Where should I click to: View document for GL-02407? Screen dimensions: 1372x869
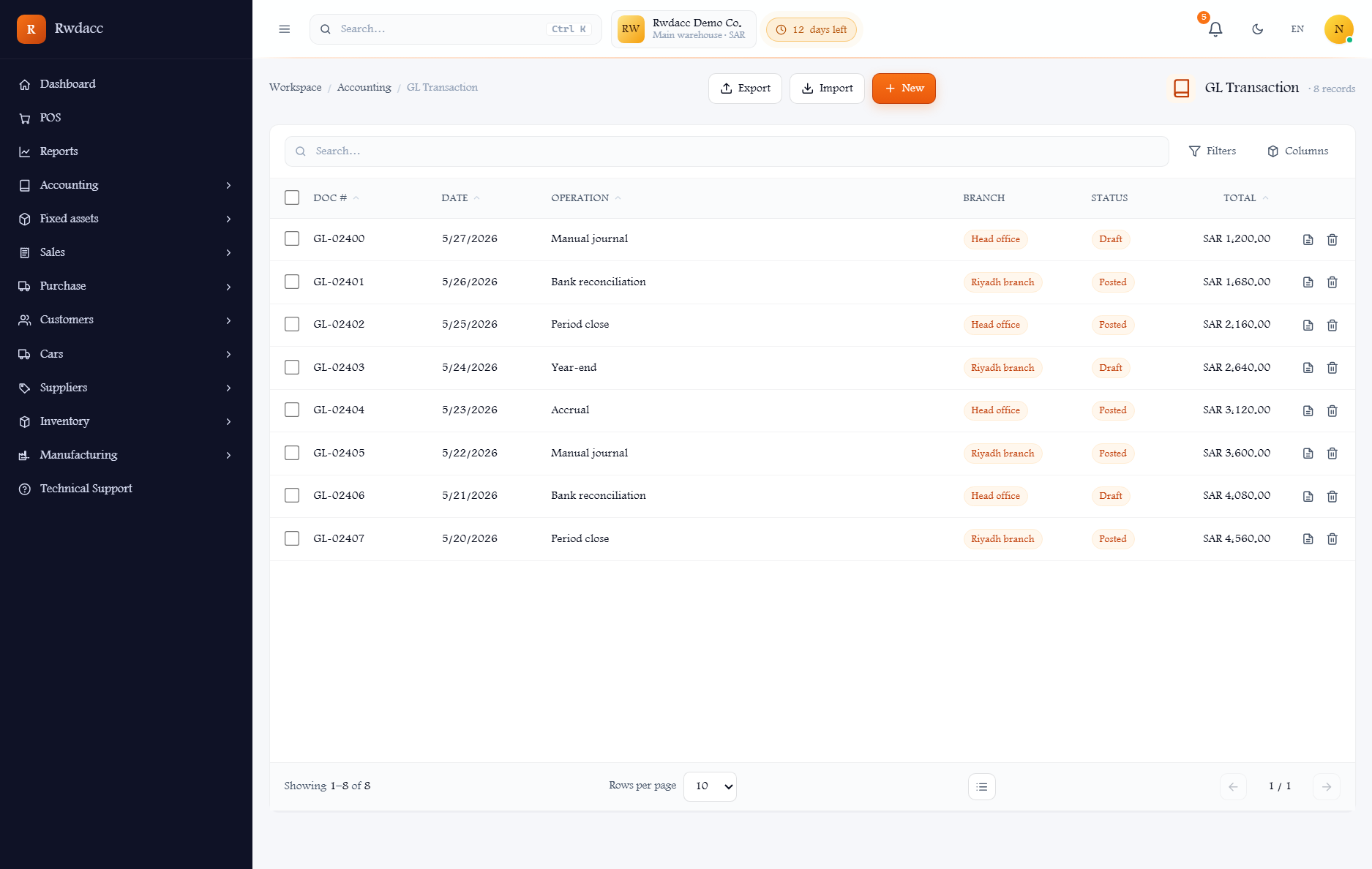click(x=1308, y=539)
